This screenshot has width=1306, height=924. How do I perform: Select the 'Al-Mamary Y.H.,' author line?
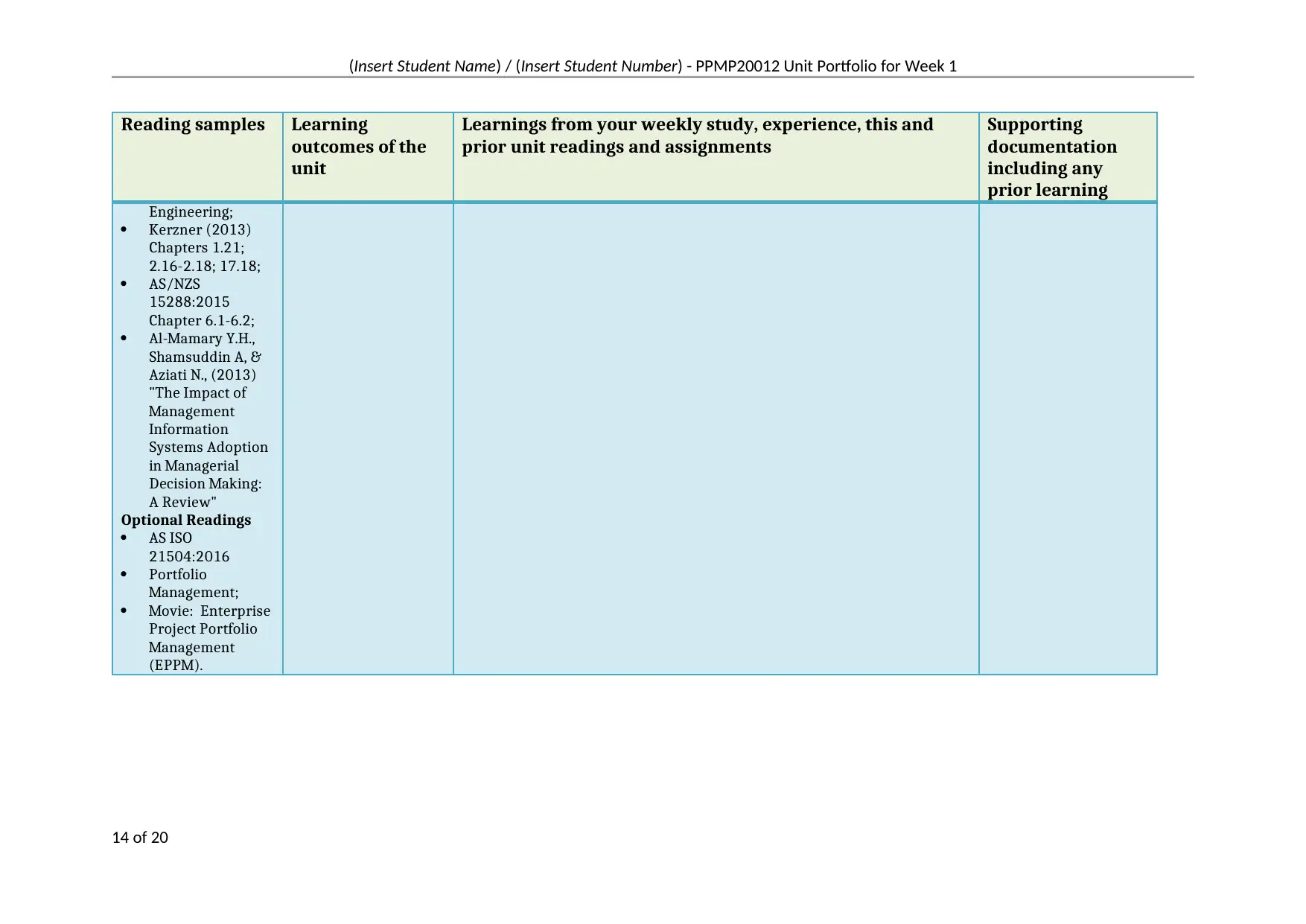coord(202,338)
